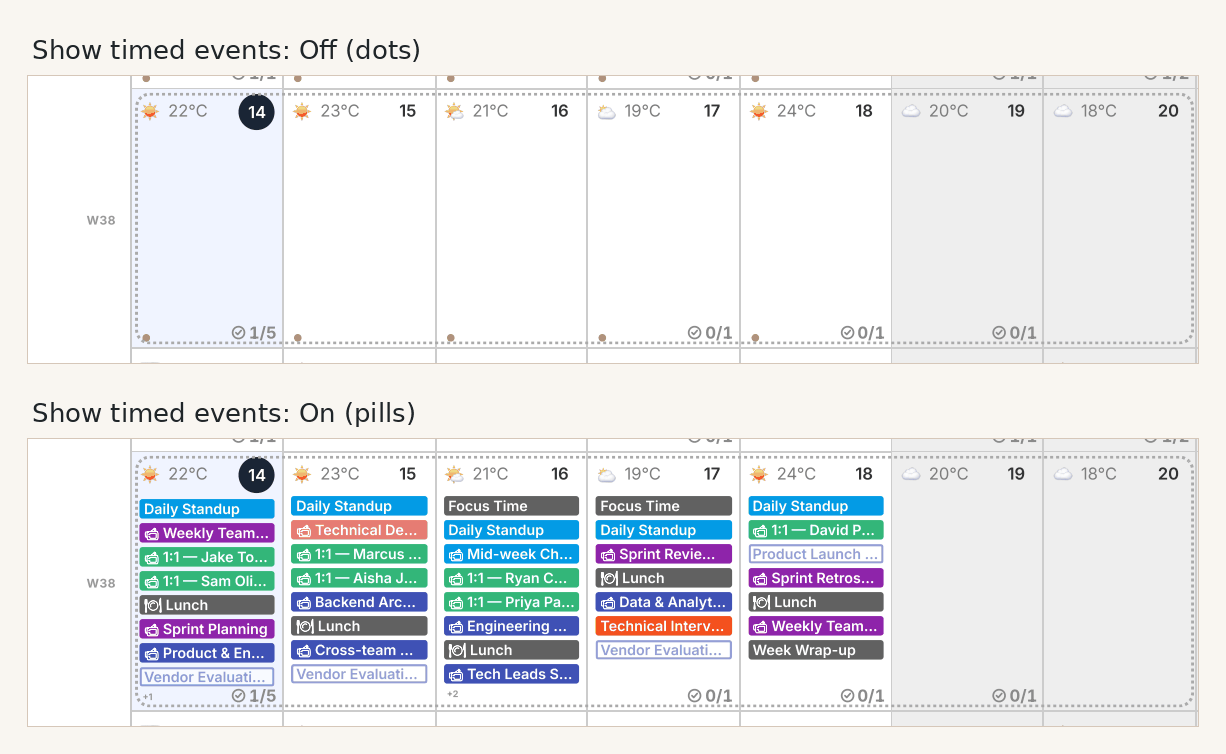Click the 0/1 task counter on day 17 in the dots view
The height and width of the screenshot is (754, 1226).
coord(710,333)
